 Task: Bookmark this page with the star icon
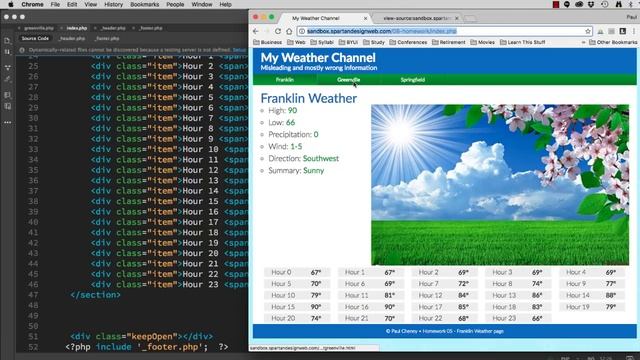click(588, 31)
